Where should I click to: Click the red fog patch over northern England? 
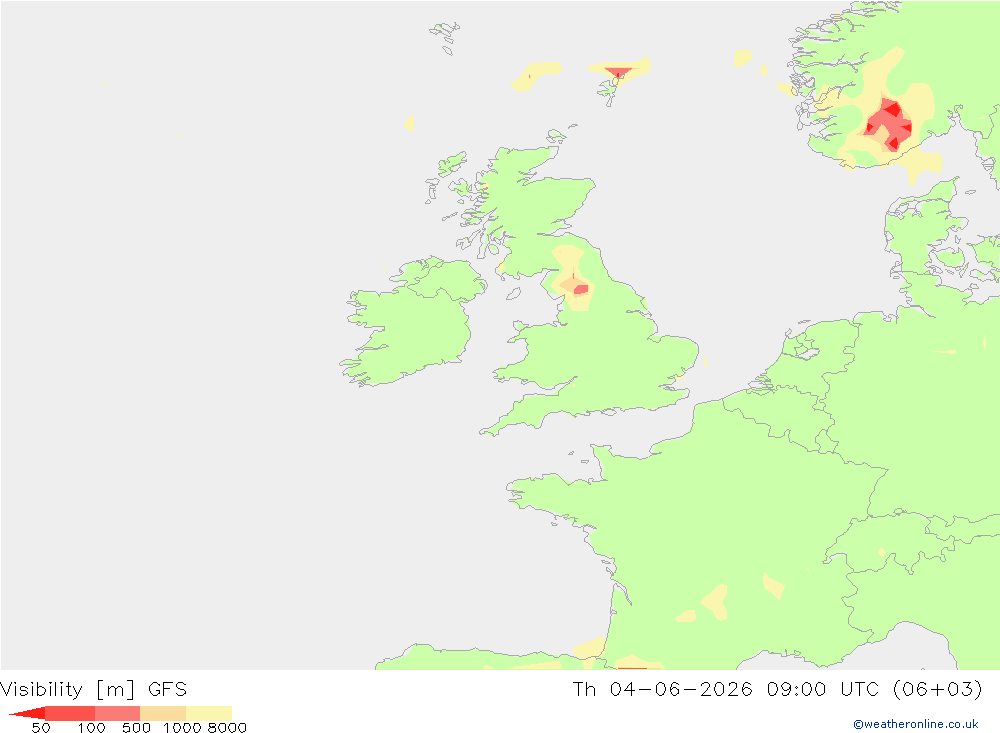coord(580,290)
